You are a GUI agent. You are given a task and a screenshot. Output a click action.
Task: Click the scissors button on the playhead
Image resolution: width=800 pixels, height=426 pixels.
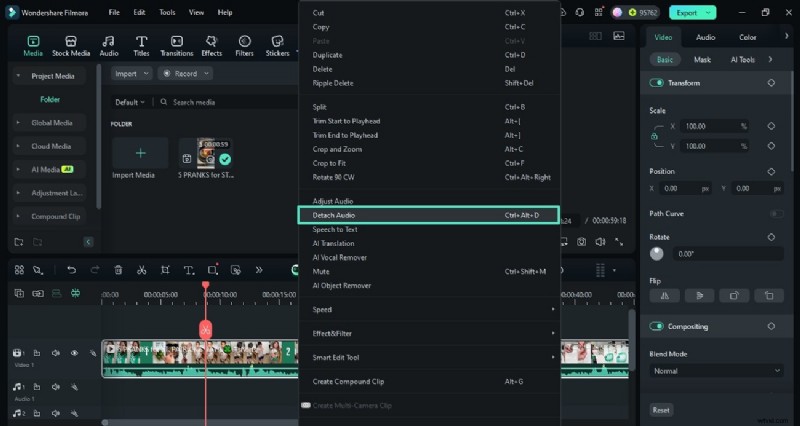pos(206,330)
